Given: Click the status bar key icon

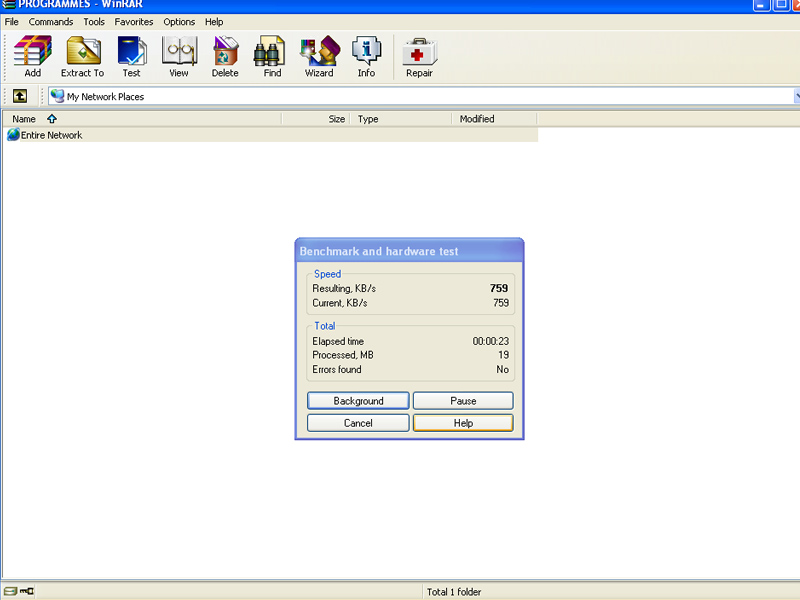Looking at the screenshot, I should click(x=27, y=591).
